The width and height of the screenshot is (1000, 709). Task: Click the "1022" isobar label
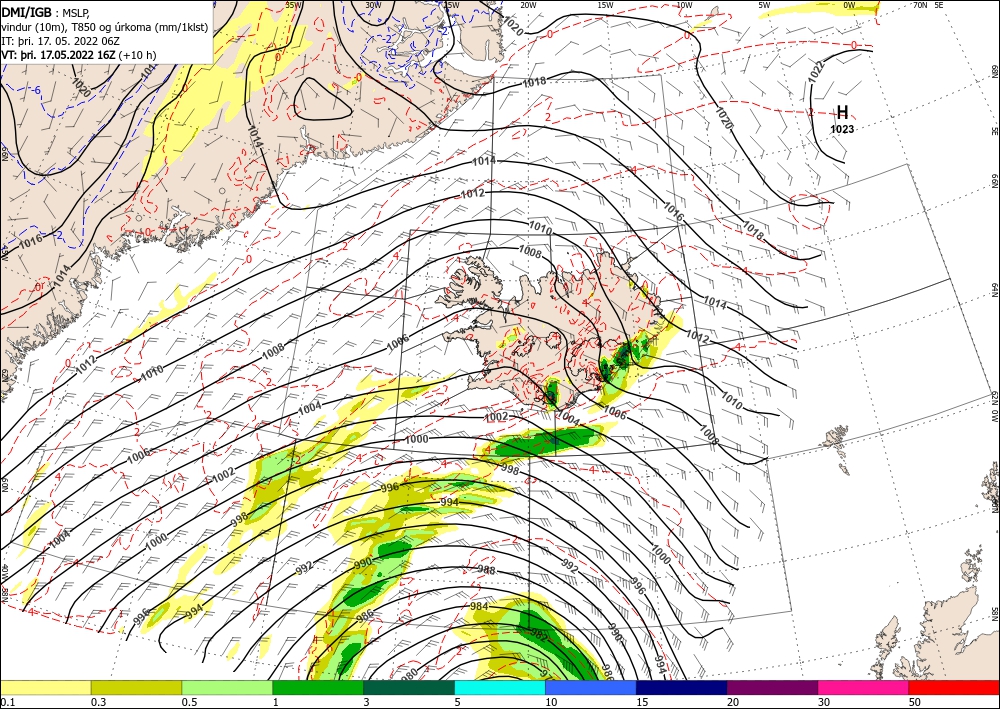click(x=816, y=71)
